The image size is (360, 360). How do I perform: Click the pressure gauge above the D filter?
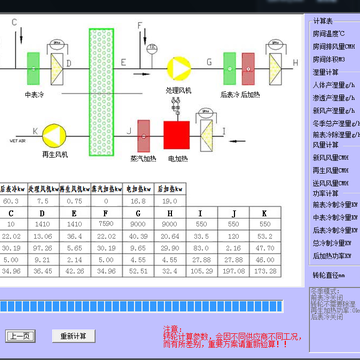coord(57,44)
